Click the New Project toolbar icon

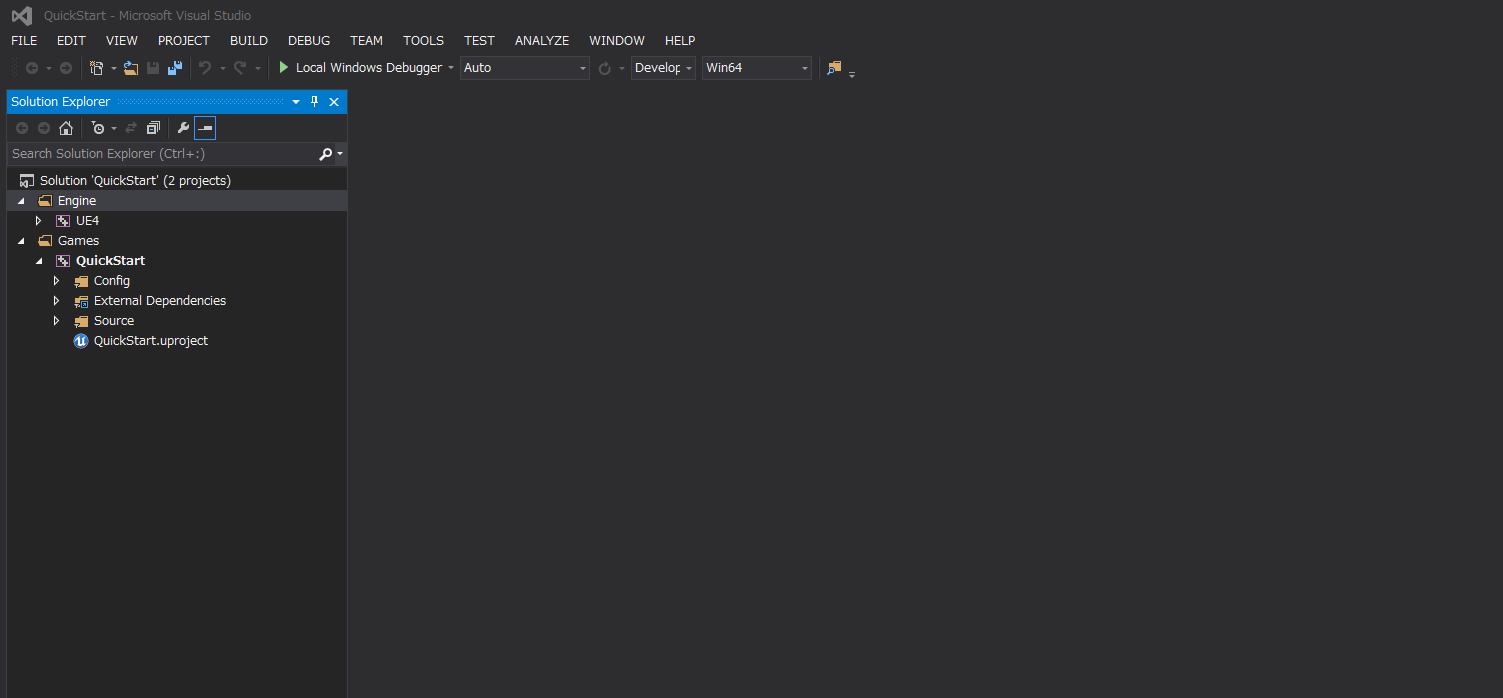click(96, 68)
